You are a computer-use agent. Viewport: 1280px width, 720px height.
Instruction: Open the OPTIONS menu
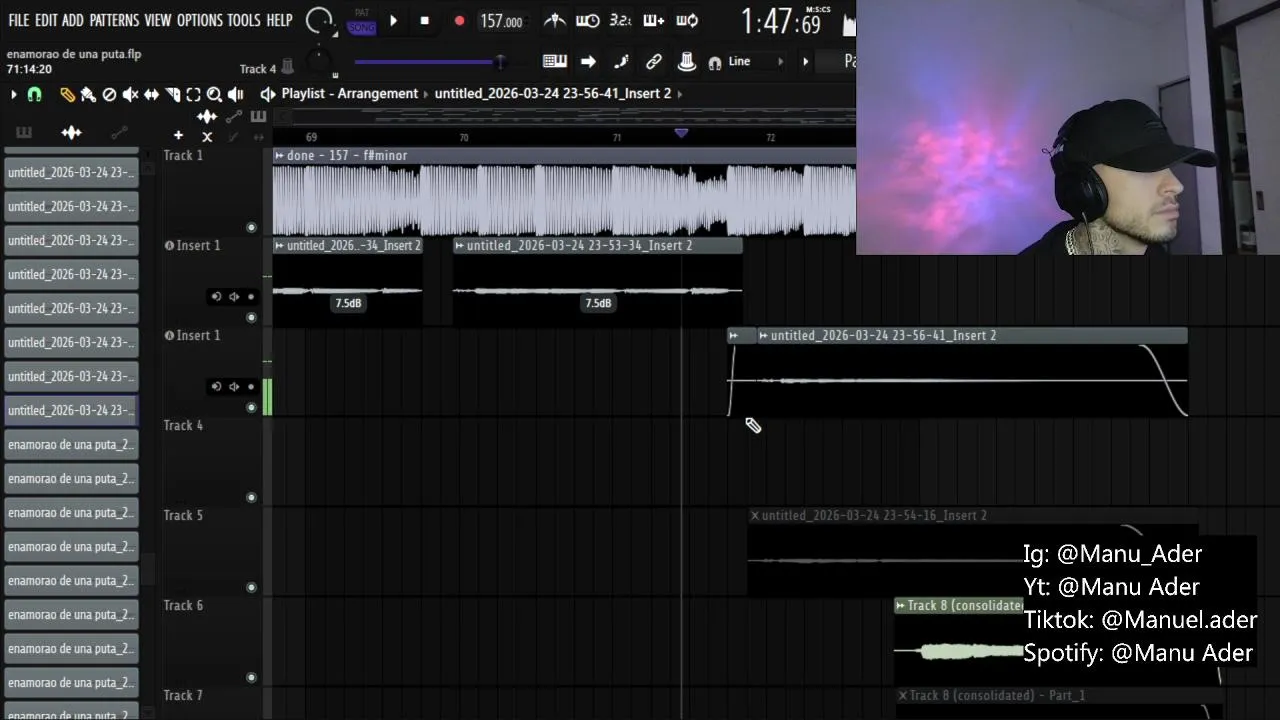pyautogui.click(x=200, y=20)
